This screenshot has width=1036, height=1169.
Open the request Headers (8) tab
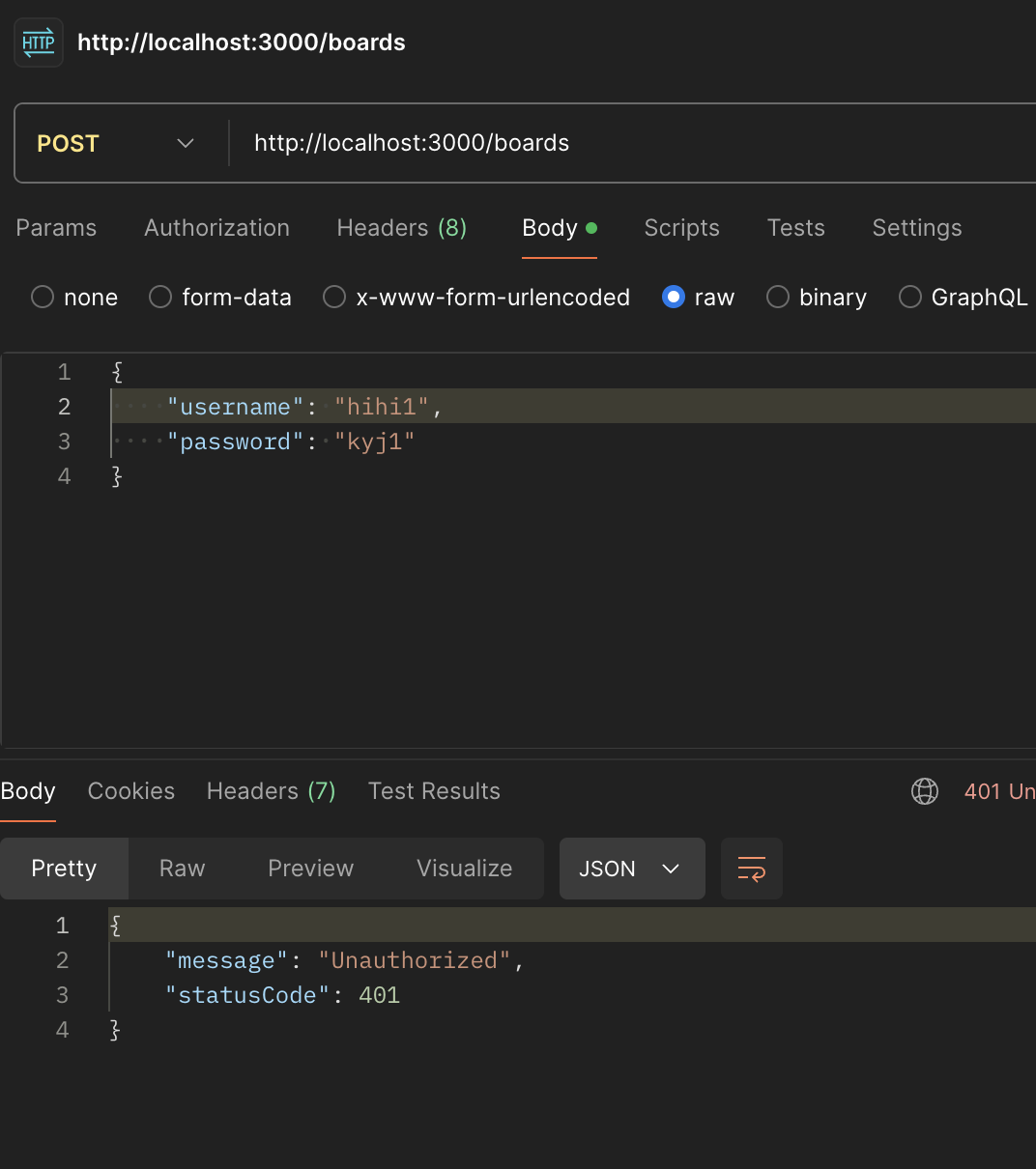click(x=402, y=228)
